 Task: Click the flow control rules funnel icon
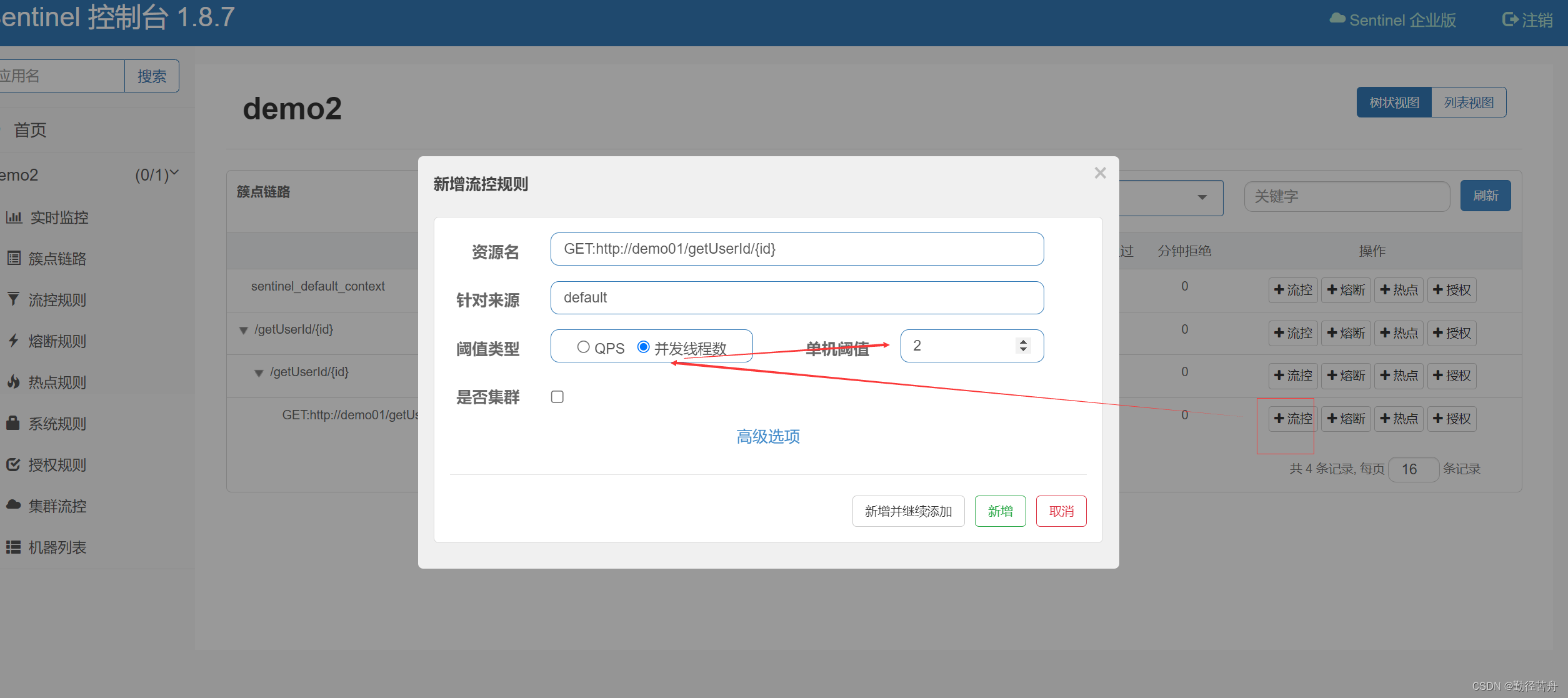coord(13,299)
